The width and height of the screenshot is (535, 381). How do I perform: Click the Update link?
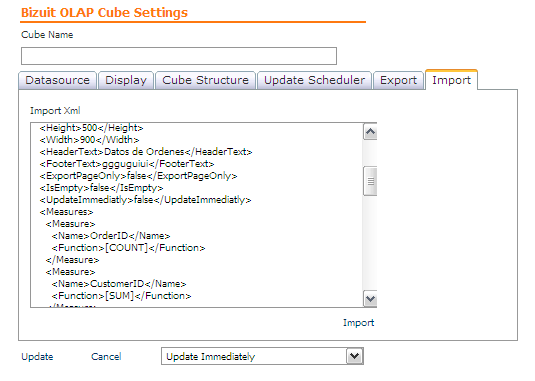[37, 357]
